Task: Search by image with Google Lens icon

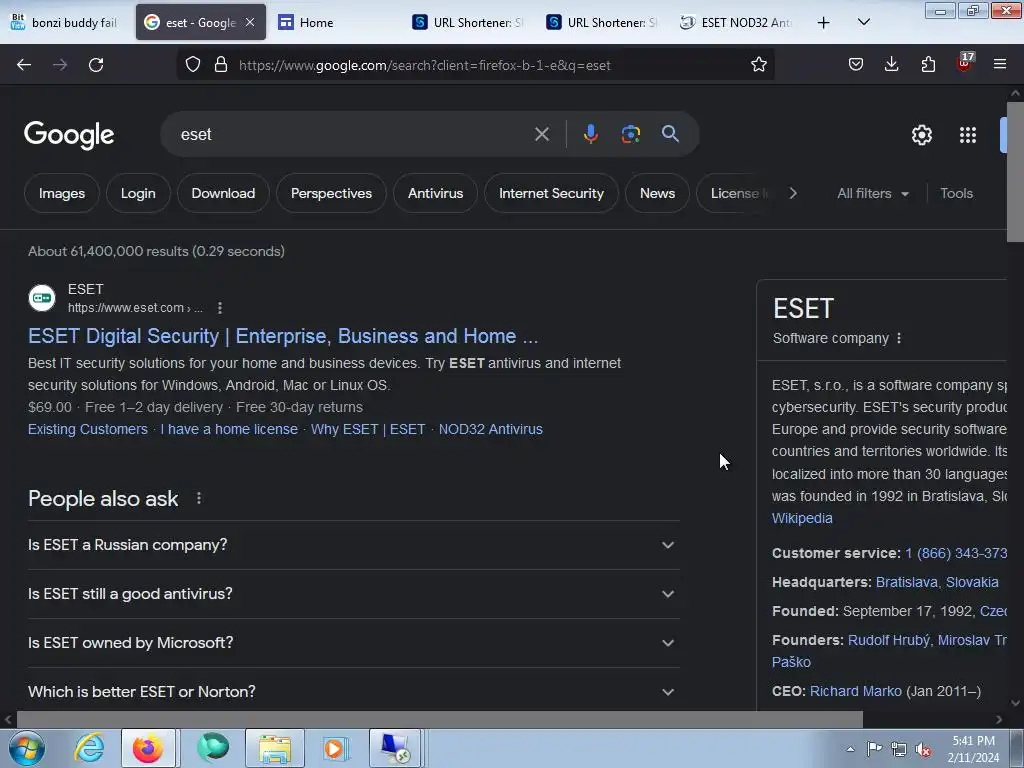Action: coord(630,134)
